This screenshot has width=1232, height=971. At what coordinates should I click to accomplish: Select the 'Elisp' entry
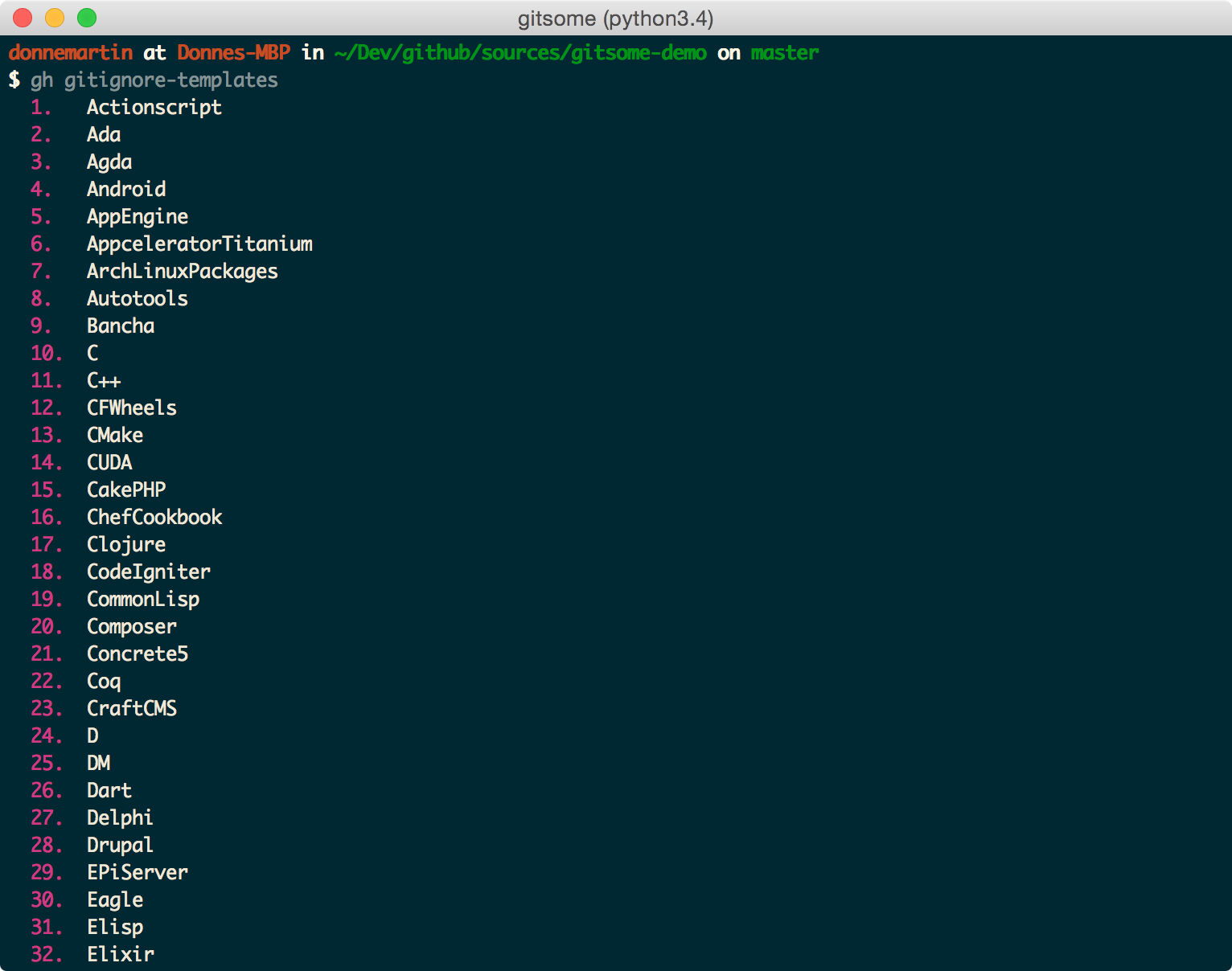[x=115, y=928]
